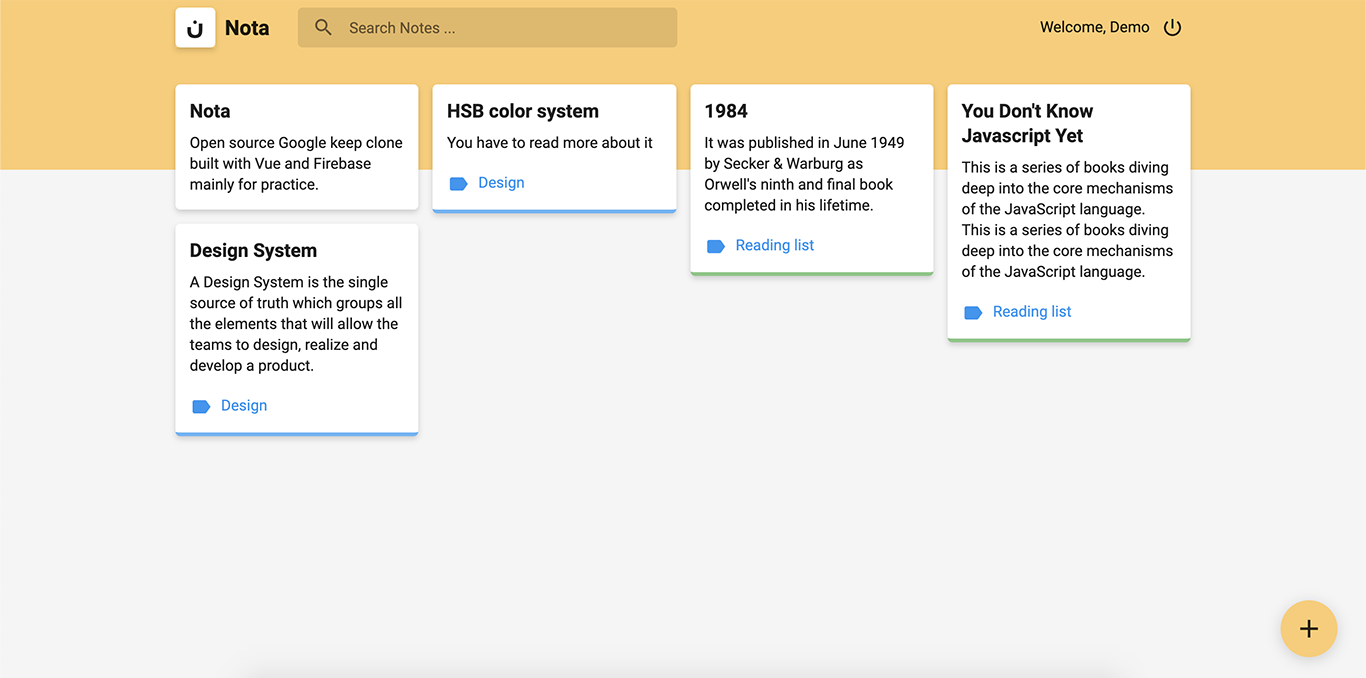Open Reading list label on 1984 note
The image size is (1366, 678).
[x=775, y=245]
